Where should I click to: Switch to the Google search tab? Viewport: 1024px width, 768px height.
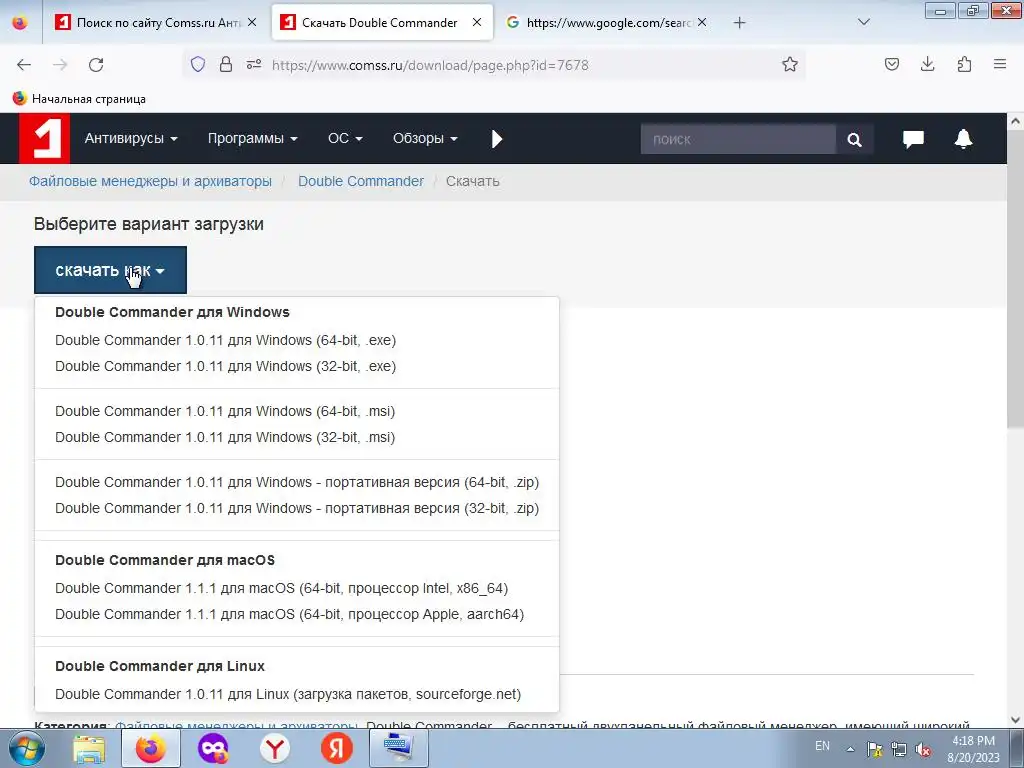coord(605,23)
